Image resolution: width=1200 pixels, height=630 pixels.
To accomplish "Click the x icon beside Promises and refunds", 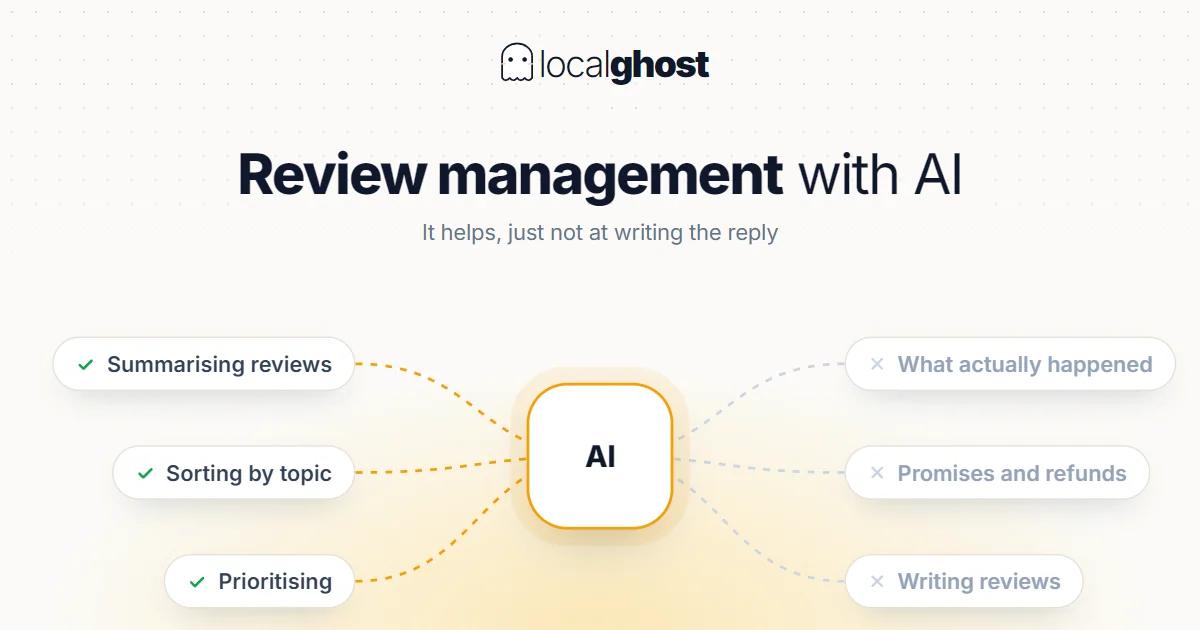I will (877, 473).
